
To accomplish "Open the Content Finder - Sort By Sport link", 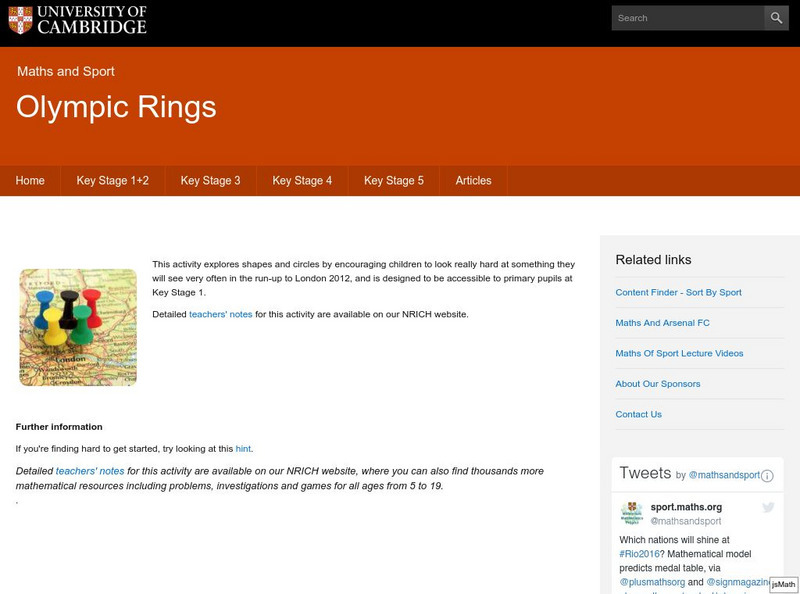I will click(678, 293).
